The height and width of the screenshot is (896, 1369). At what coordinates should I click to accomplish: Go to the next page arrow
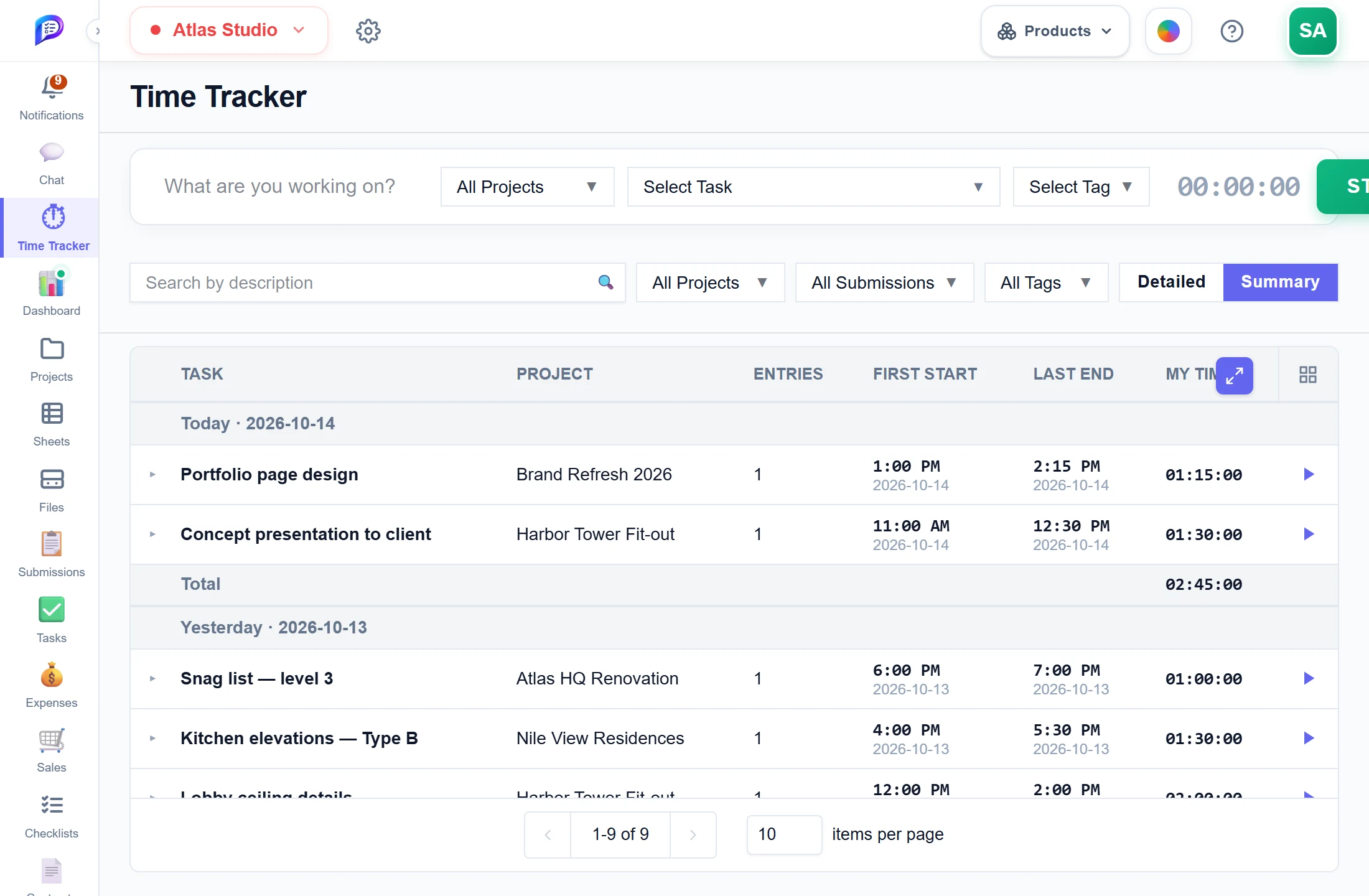click(693, 834)
